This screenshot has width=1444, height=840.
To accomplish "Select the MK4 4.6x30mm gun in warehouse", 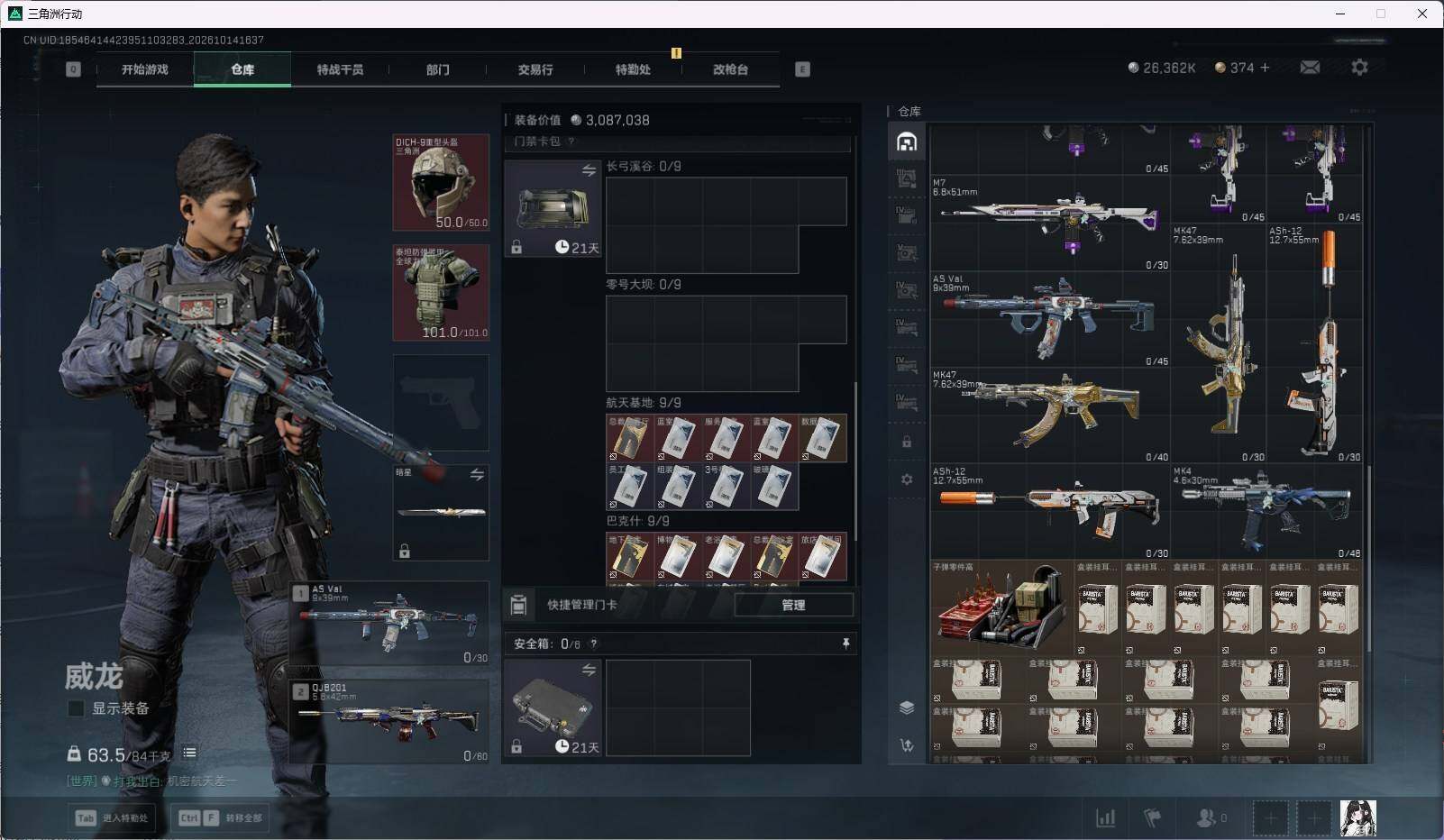I will tap(1266, 512).
